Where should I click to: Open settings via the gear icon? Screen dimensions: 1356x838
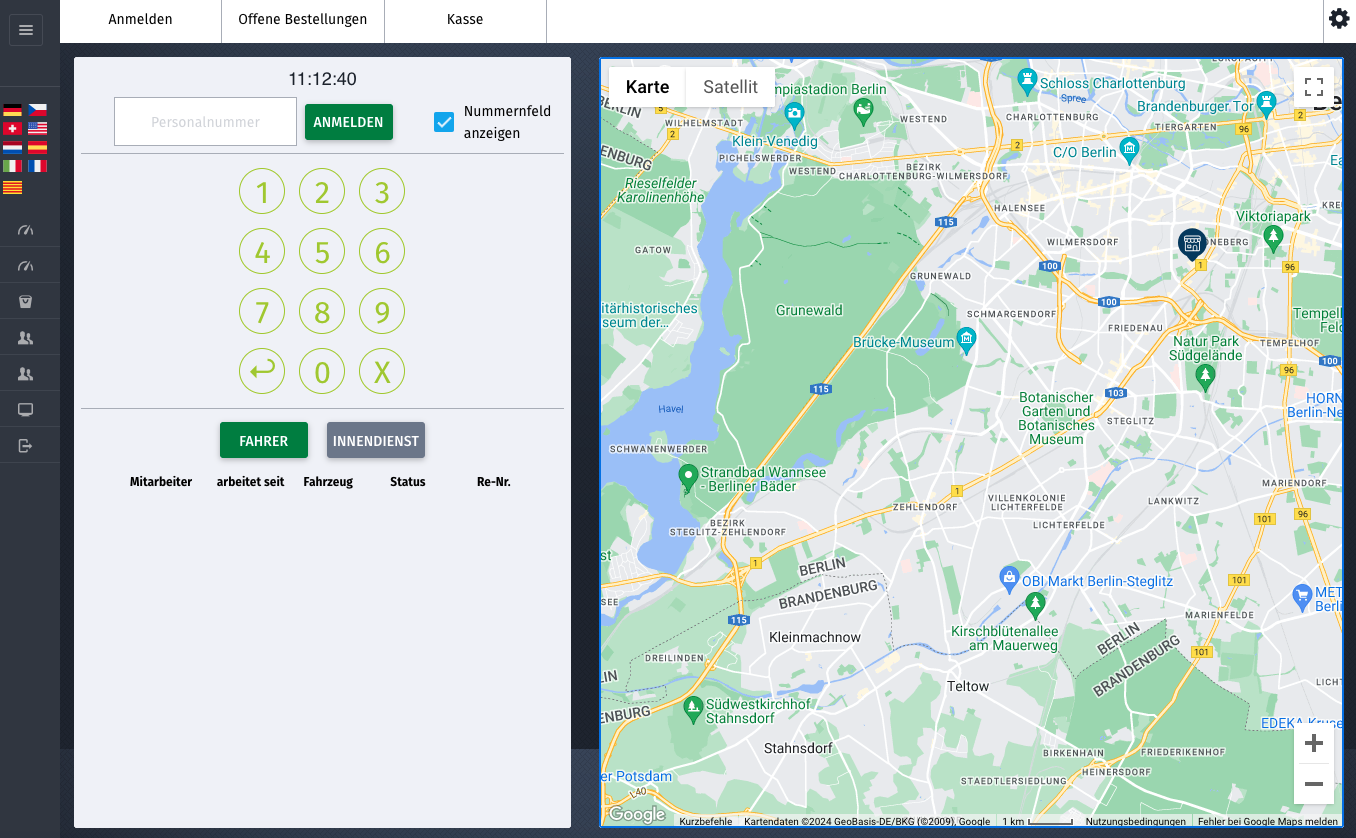pos(1339,19)
